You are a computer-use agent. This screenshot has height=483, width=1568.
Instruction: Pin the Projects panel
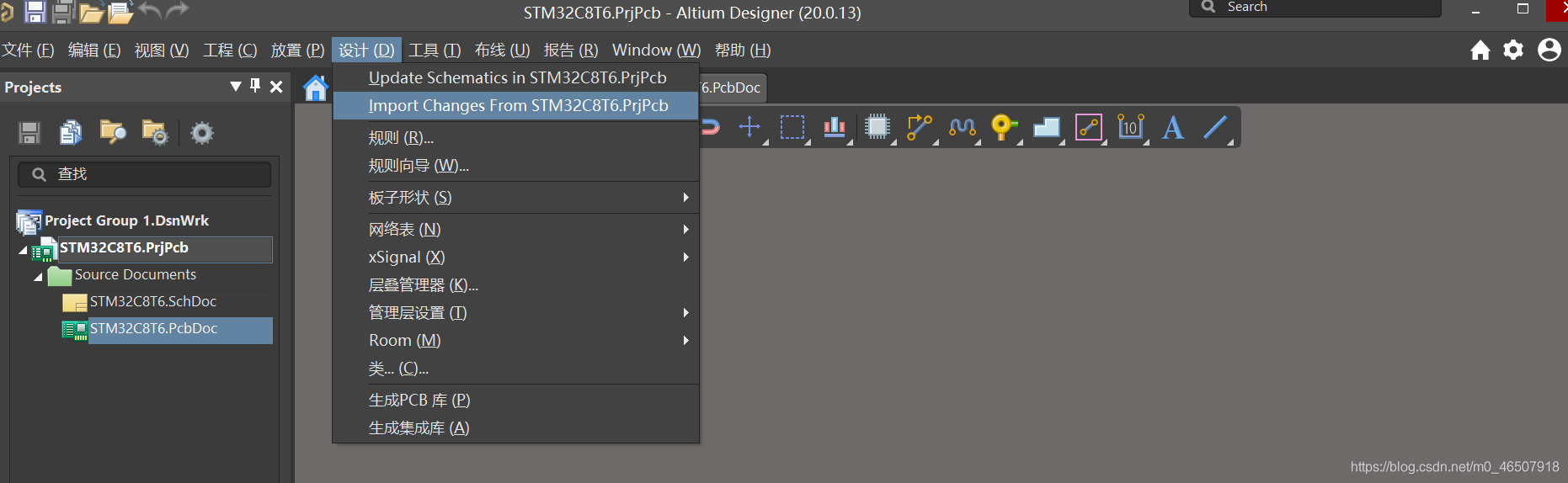point(255,86)
